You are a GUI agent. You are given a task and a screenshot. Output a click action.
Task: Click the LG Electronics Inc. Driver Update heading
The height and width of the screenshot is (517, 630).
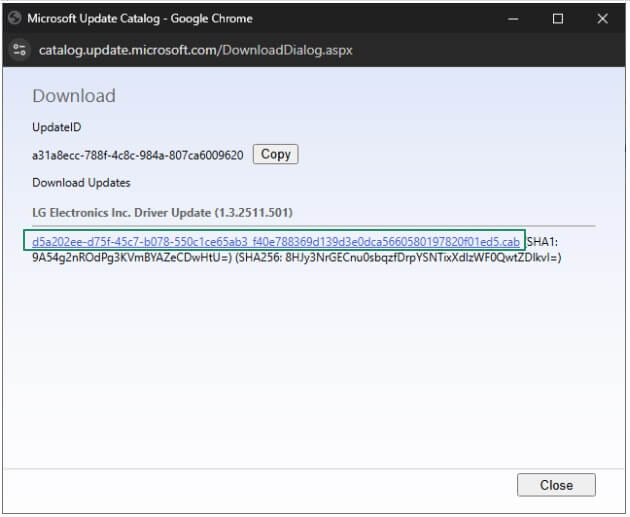(162, 213)
